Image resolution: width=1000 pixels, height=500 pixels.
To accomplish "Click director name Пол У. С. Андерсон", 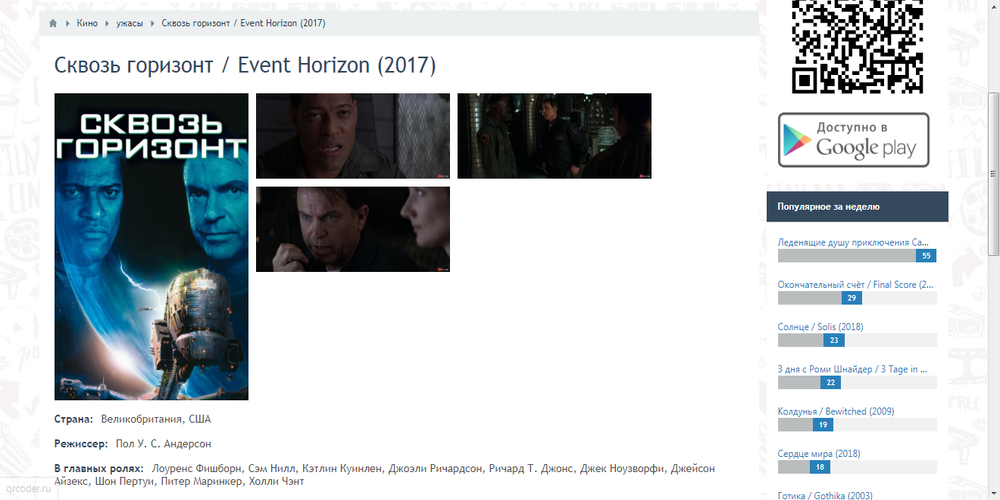I will coord(163,443).
